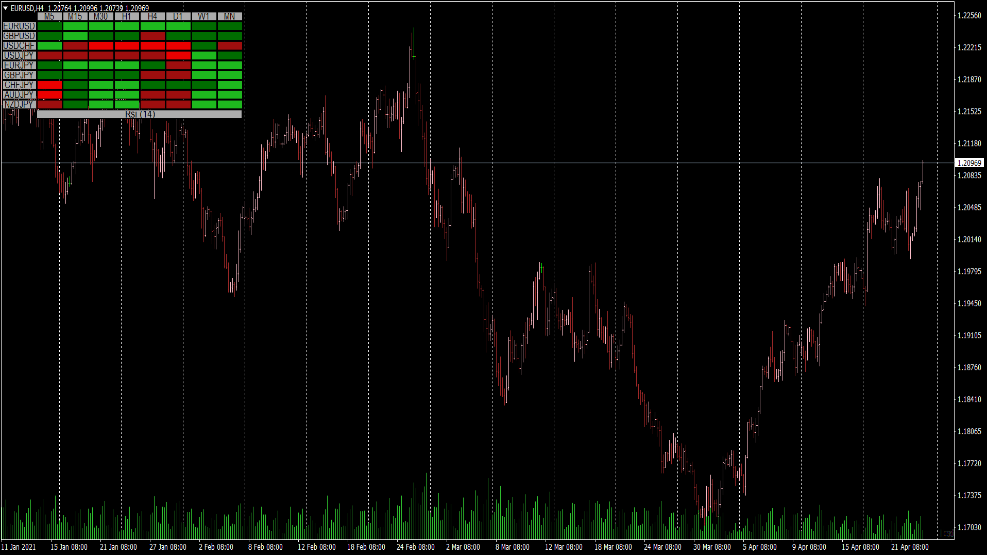Click the 1.20485 price axis label
Image resolution: width=987 pixels, height=555 pixels.
[969, 208]
